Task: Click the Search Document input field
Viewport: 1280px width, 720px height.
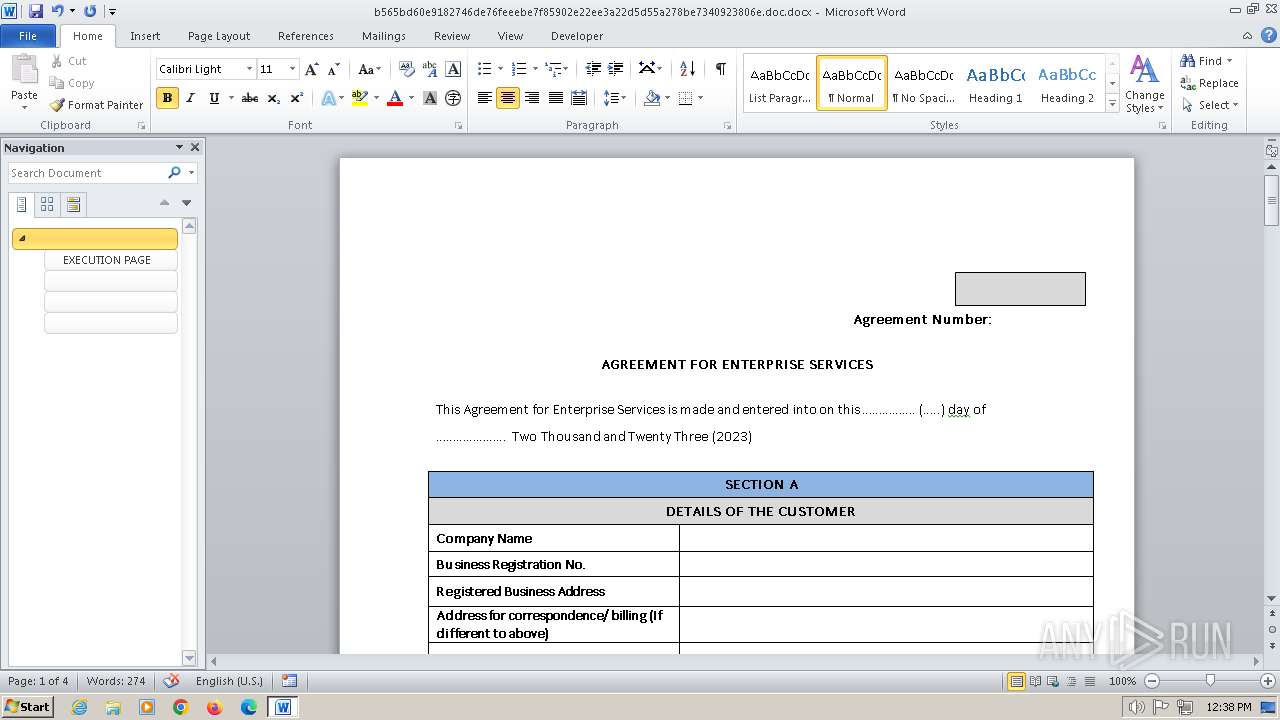Action: pyautogui.click(x=87, y=173)
